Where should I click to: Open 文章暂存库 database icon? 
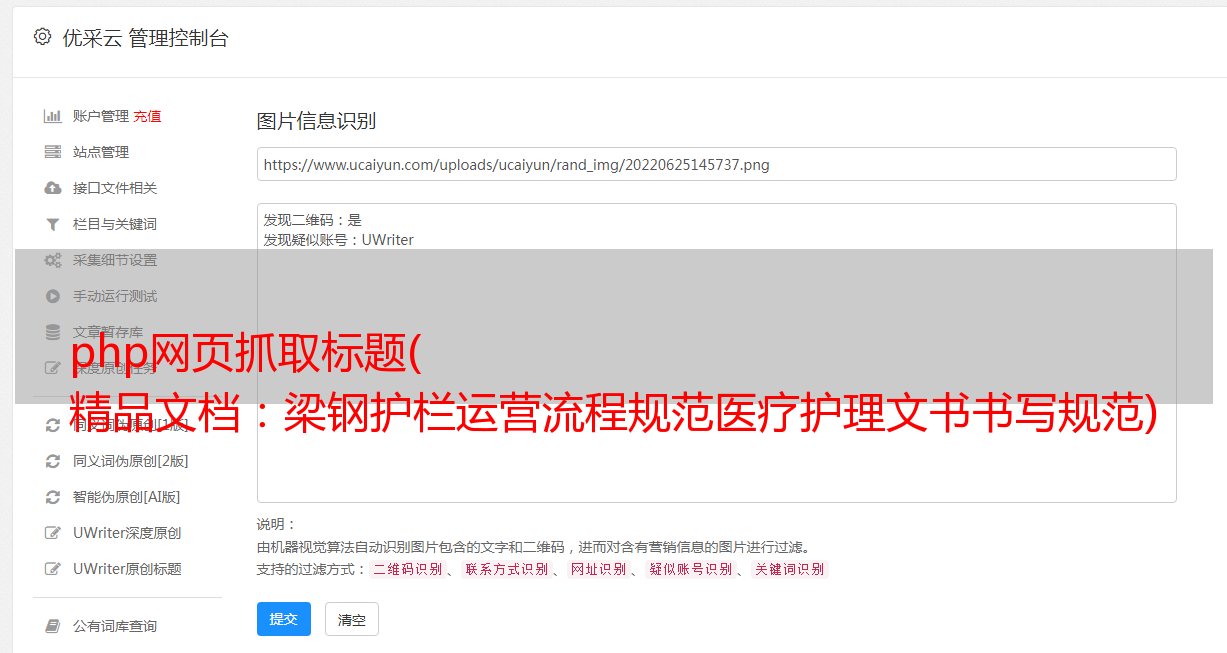pyautogui.click(x=53, y=332)
